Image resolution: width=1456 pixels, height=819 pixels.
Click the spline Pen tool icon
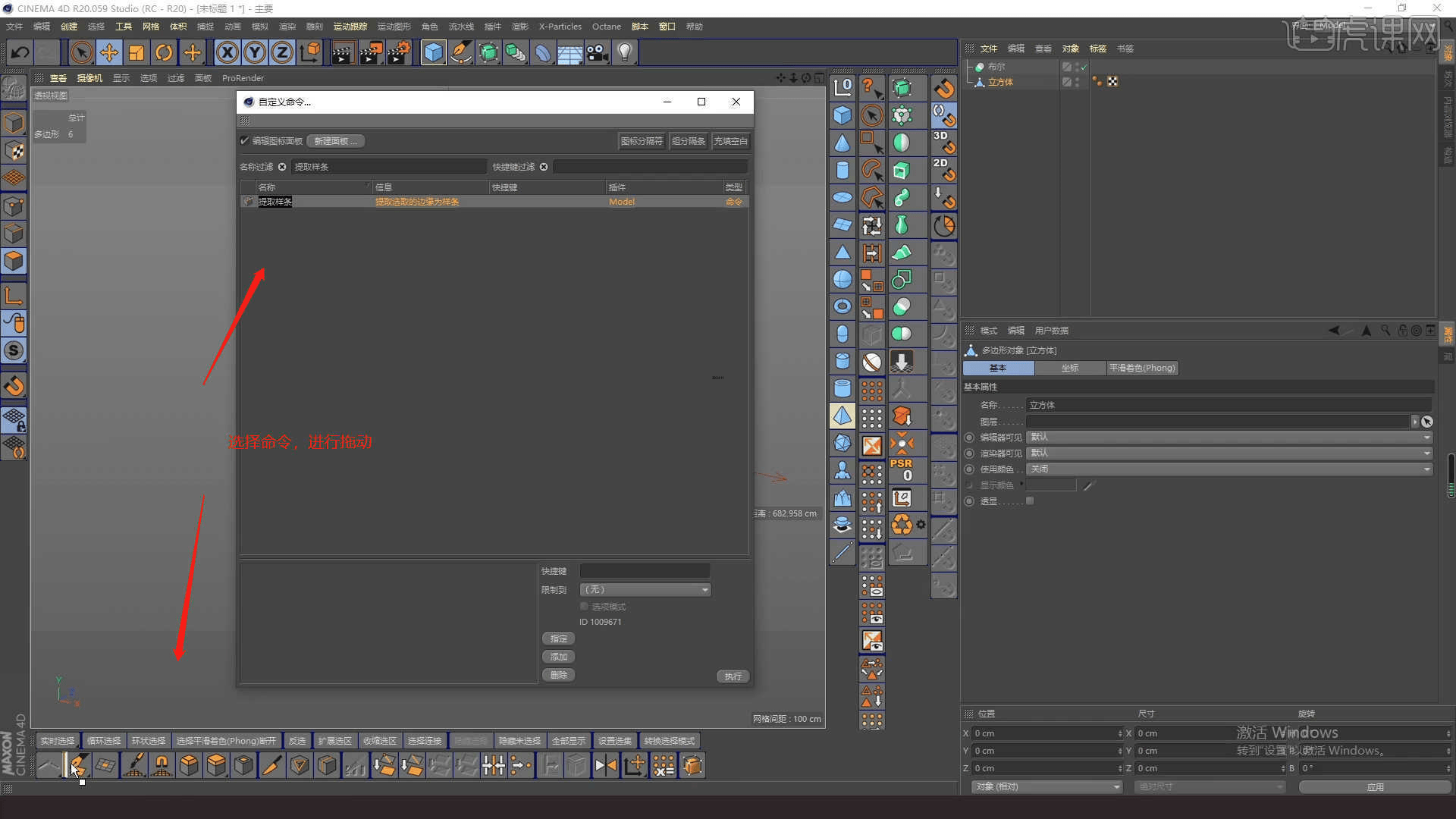461,52
